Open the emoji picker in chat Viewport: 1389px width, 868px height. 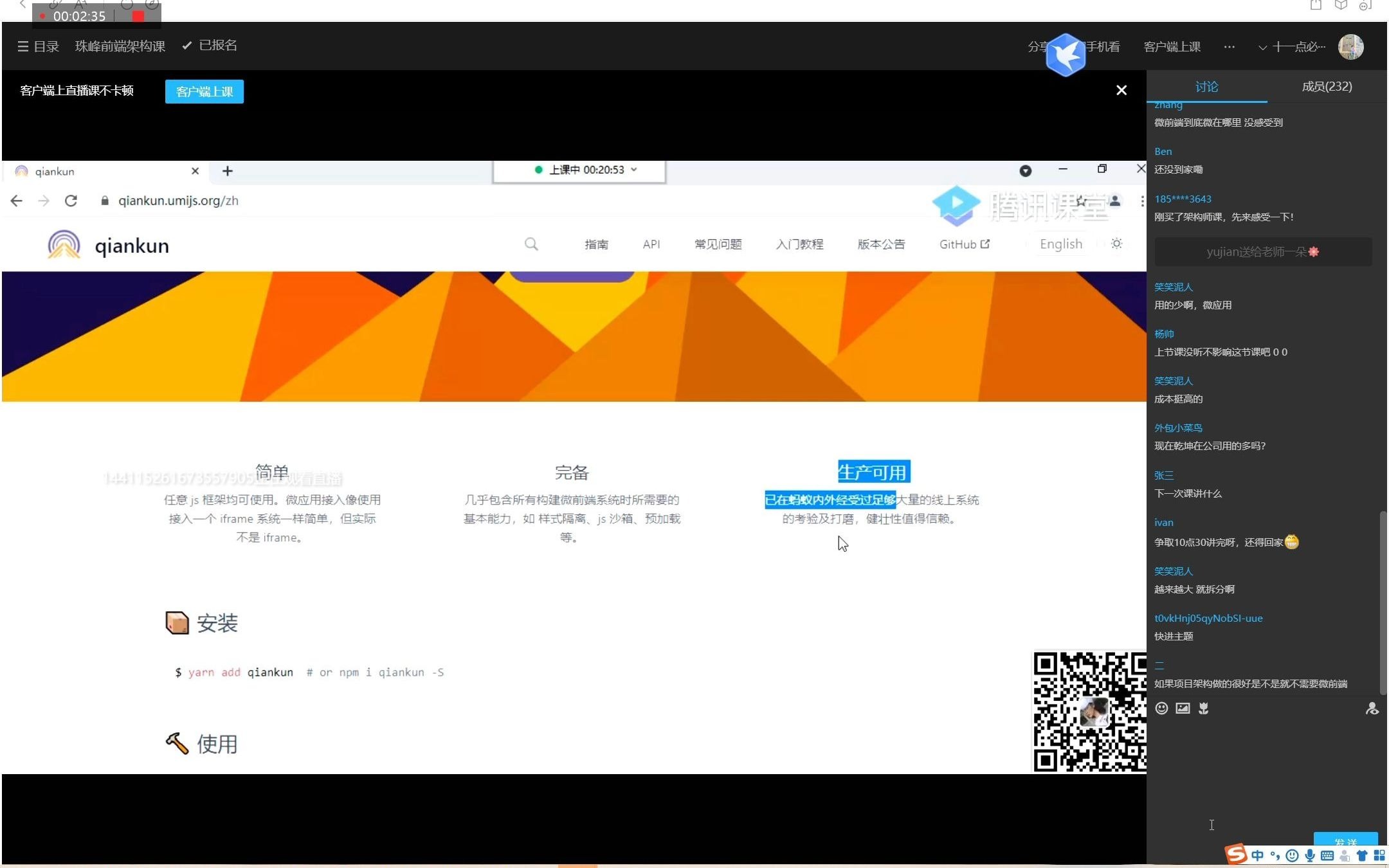(x=1161, y=709)
